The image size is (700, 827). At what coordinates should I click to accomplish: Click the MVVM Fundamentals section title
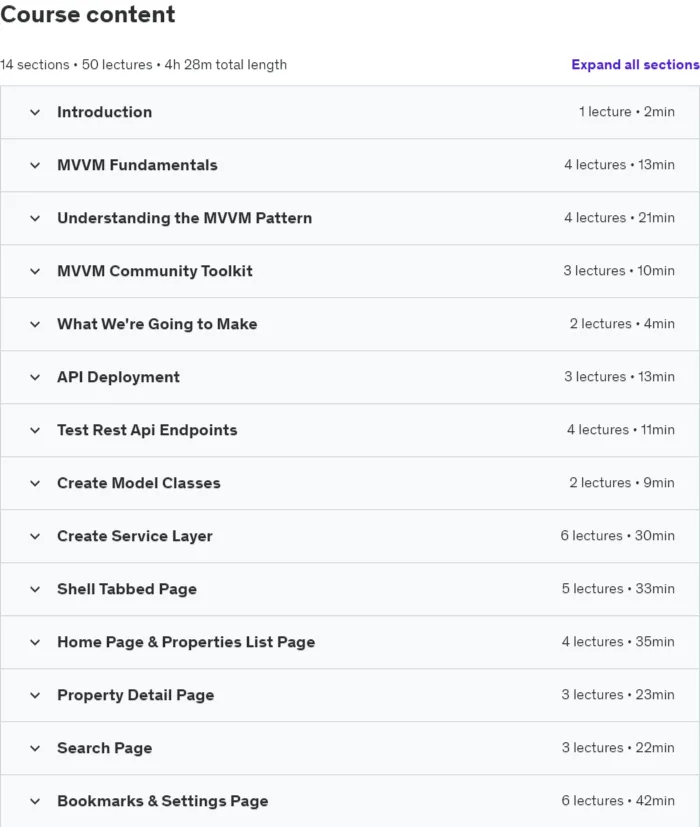(x=137, y=165)
